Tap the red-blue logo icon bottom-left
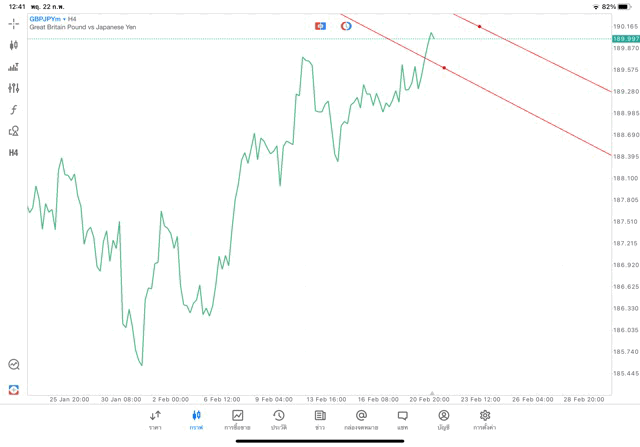Image resolution: width=640 pixels, height=447 pixels. pos(13,389)
